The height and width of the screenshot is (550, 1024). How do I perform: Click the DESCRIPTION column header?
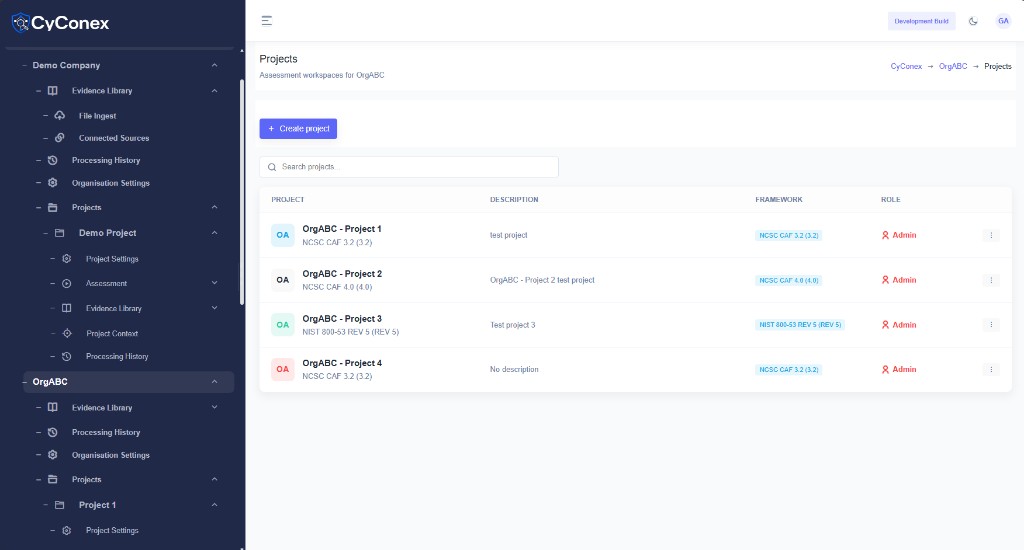514,200
